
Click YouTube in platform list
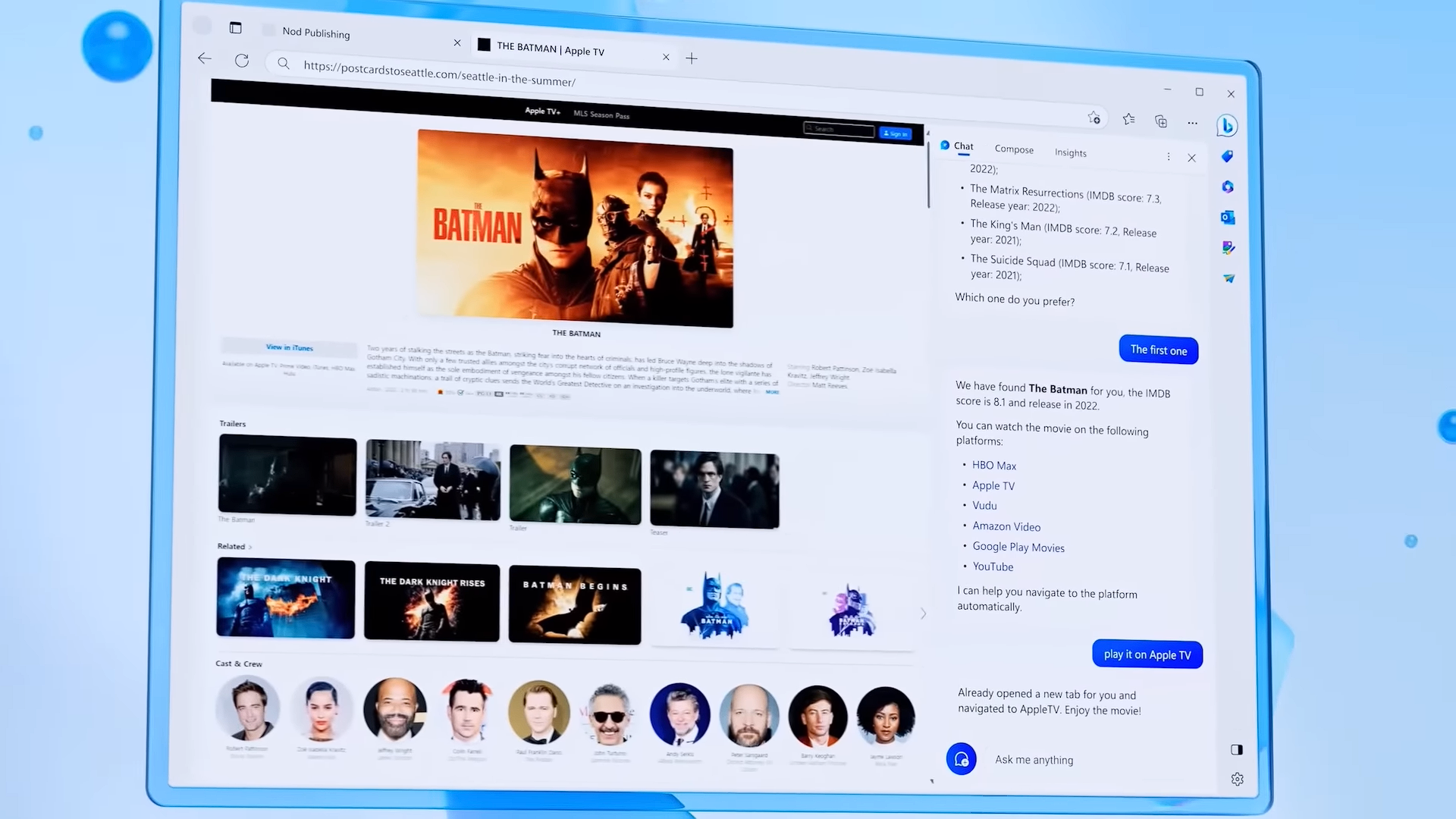(993, 566)
